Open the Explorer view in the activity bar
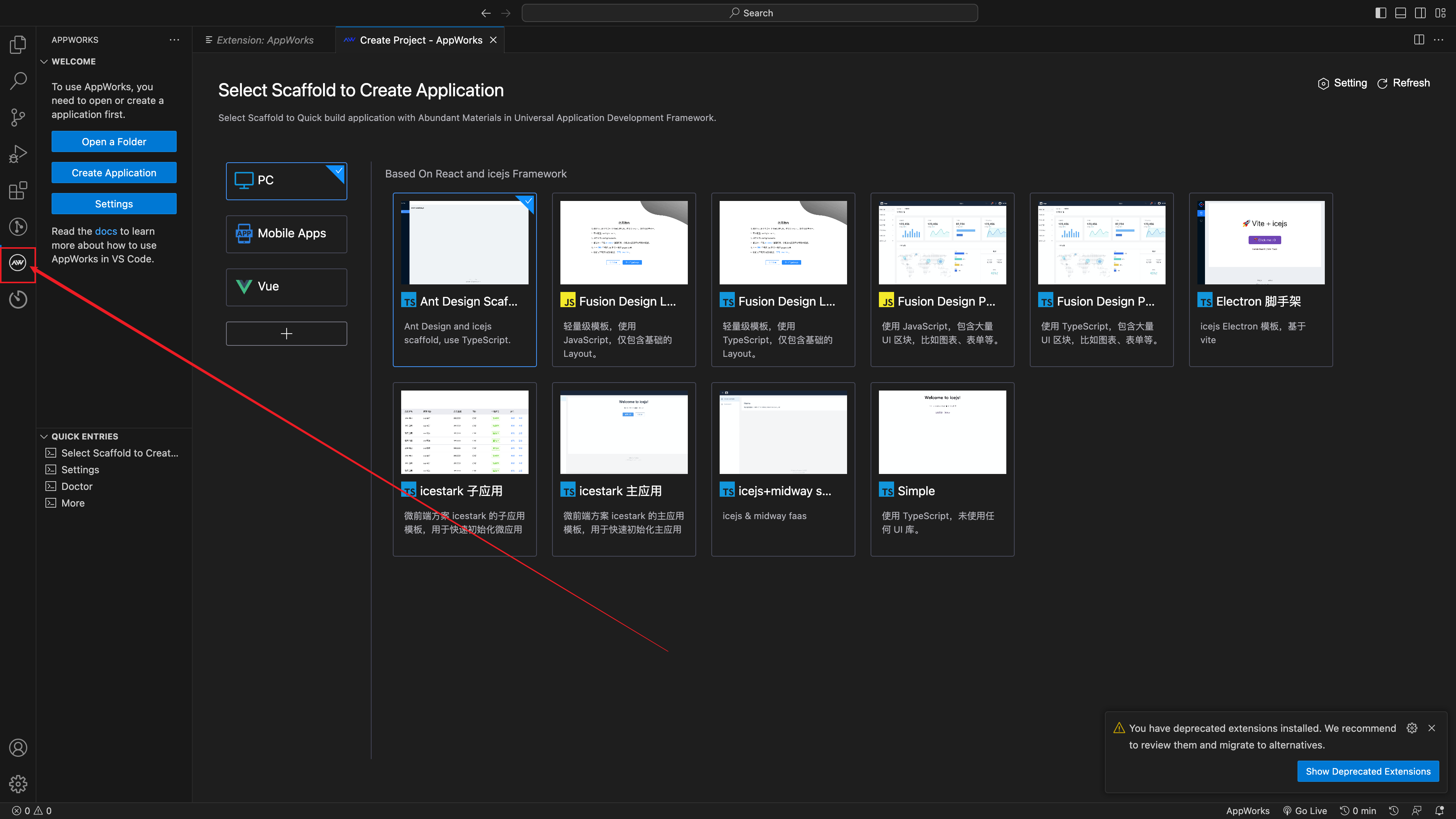The width and height of the screenshot is (1456, 819). [18, 45]
